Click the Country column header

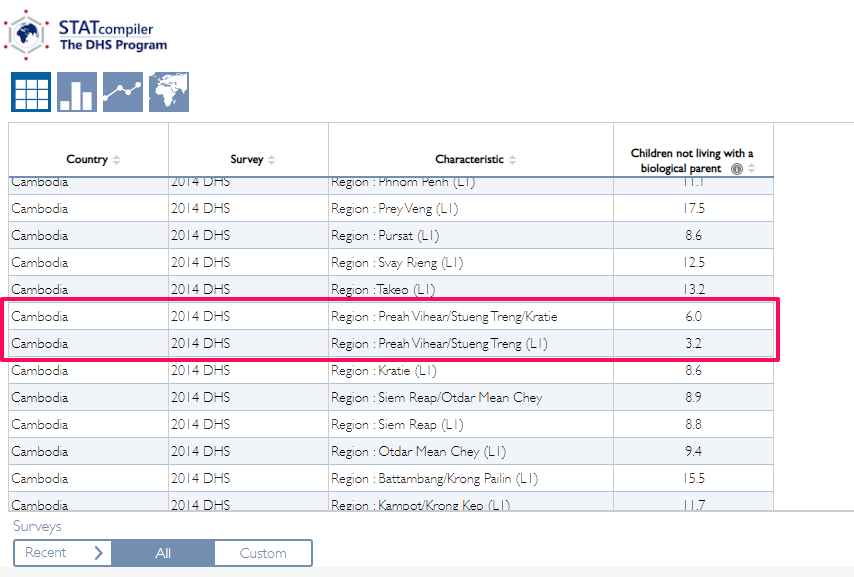click(x=87, y=160)
